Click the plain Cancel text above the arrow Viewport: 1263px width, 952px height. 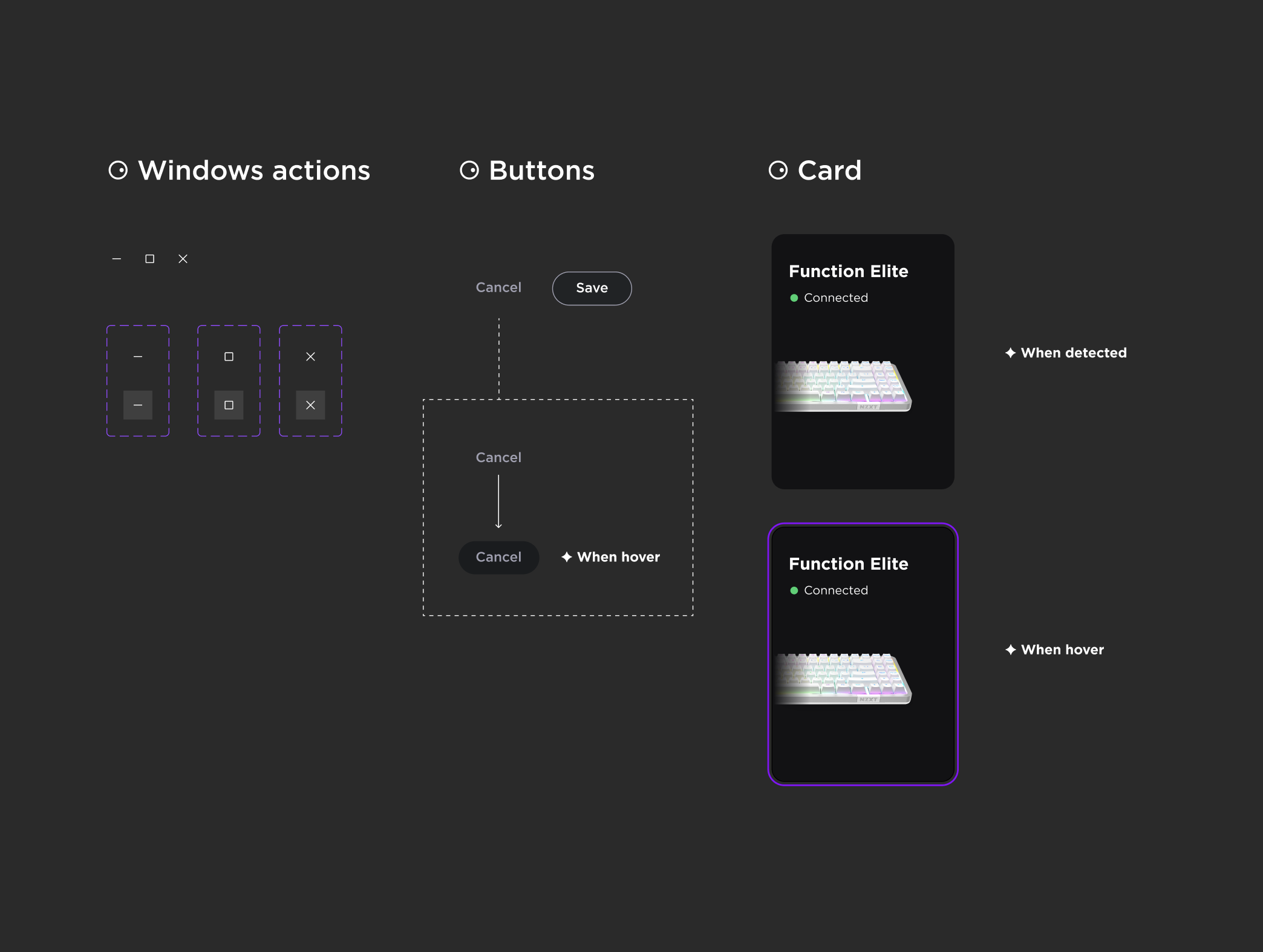[498, 458]
